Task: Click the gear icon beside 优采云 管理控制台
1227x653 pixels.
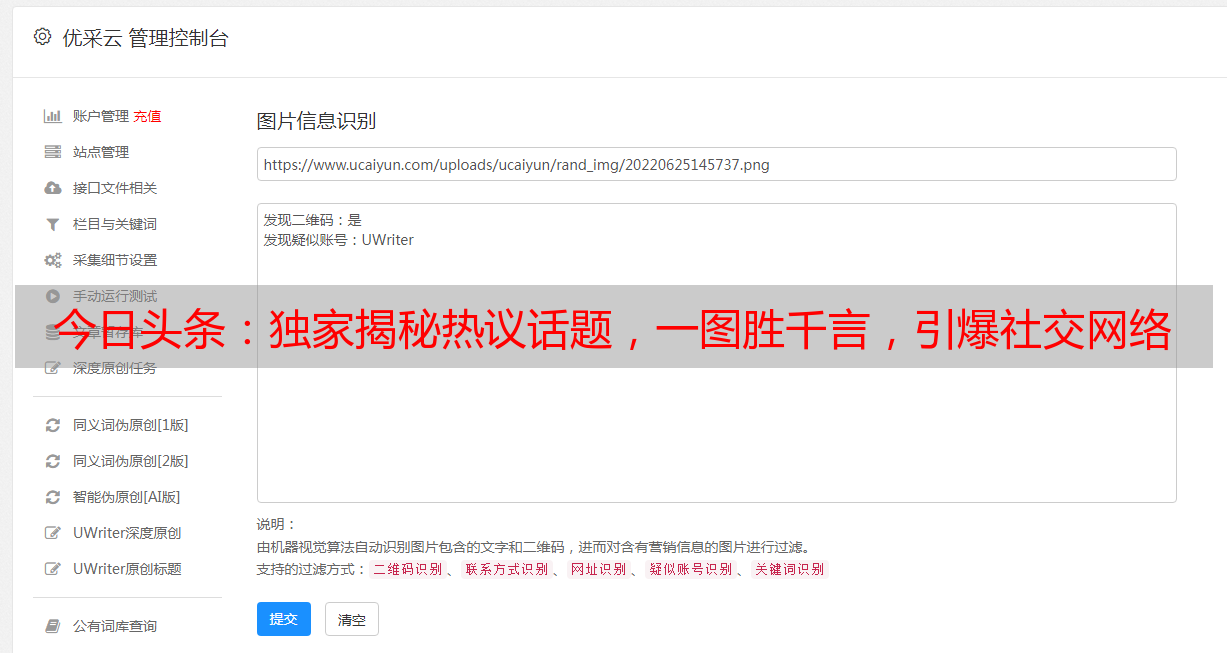Action: (42, 37)
